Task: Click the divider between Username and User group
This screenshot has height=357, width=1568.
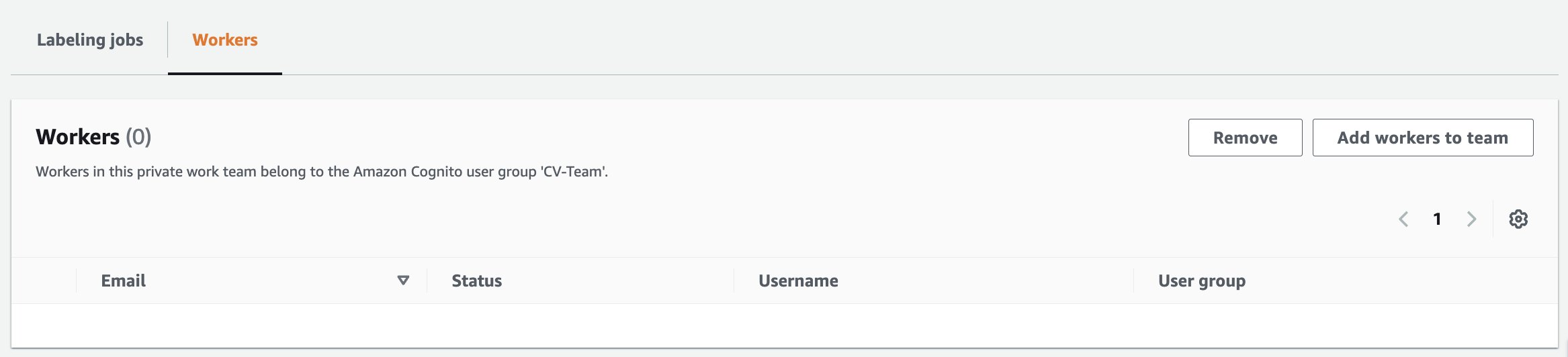Action: click(1134, 280)
